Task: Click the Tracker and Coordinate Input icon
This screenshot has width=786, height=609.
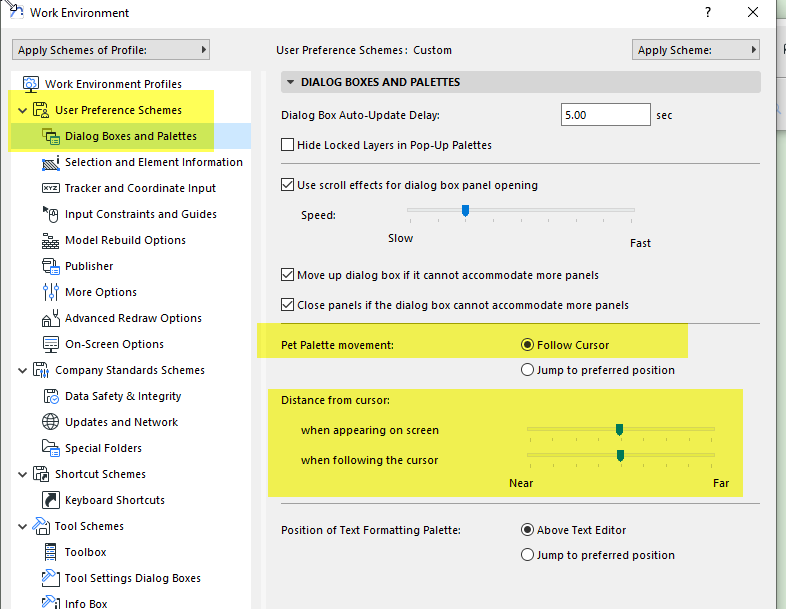Action: (50, 188)
